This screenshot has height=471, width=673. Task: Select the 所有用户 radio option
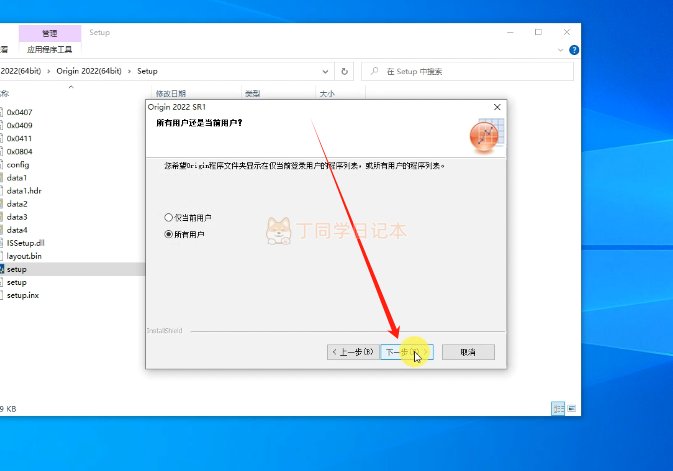coord(184,234)
